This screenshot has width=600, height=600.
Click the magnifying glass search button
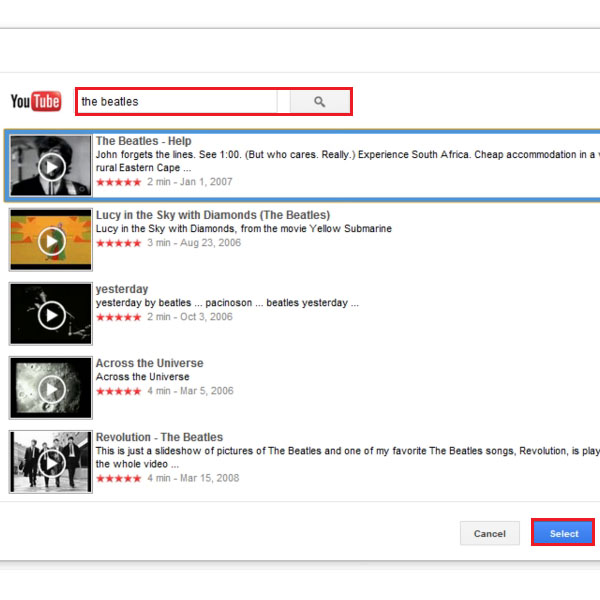(x=320, y=101)
